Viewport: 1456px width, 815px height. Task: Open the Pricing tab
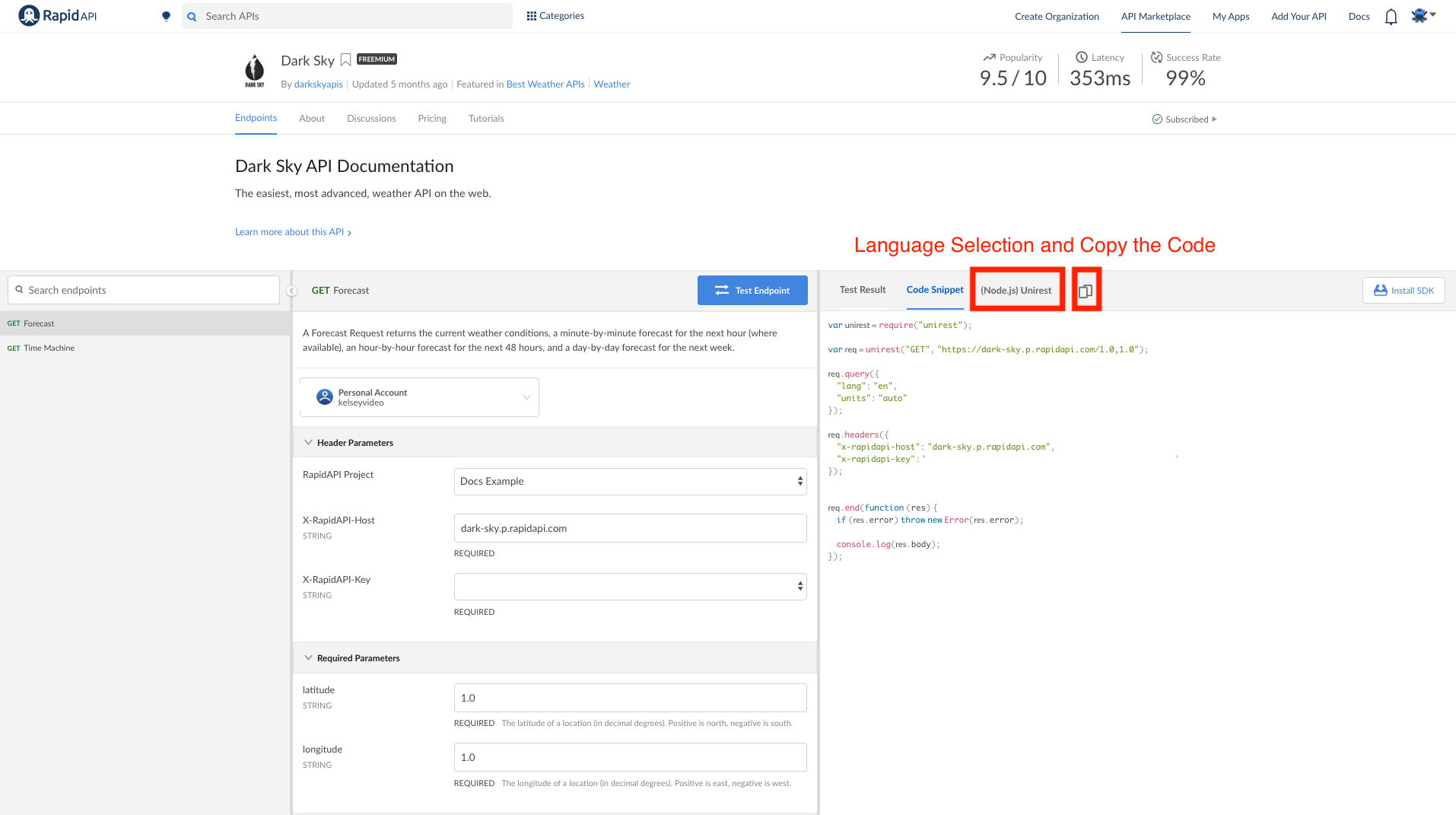point(432,119)
